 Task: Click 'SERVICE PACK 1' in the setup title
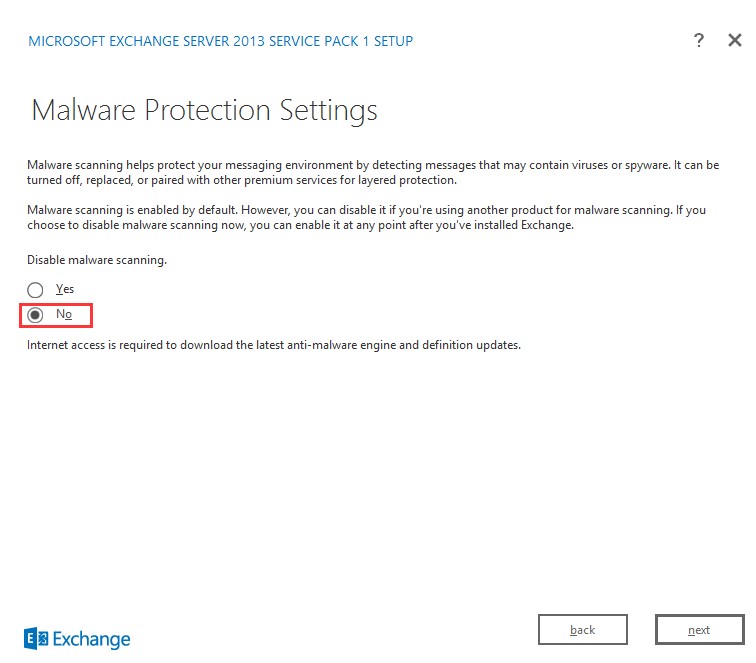pyautogui.click(x=324, y=41)
